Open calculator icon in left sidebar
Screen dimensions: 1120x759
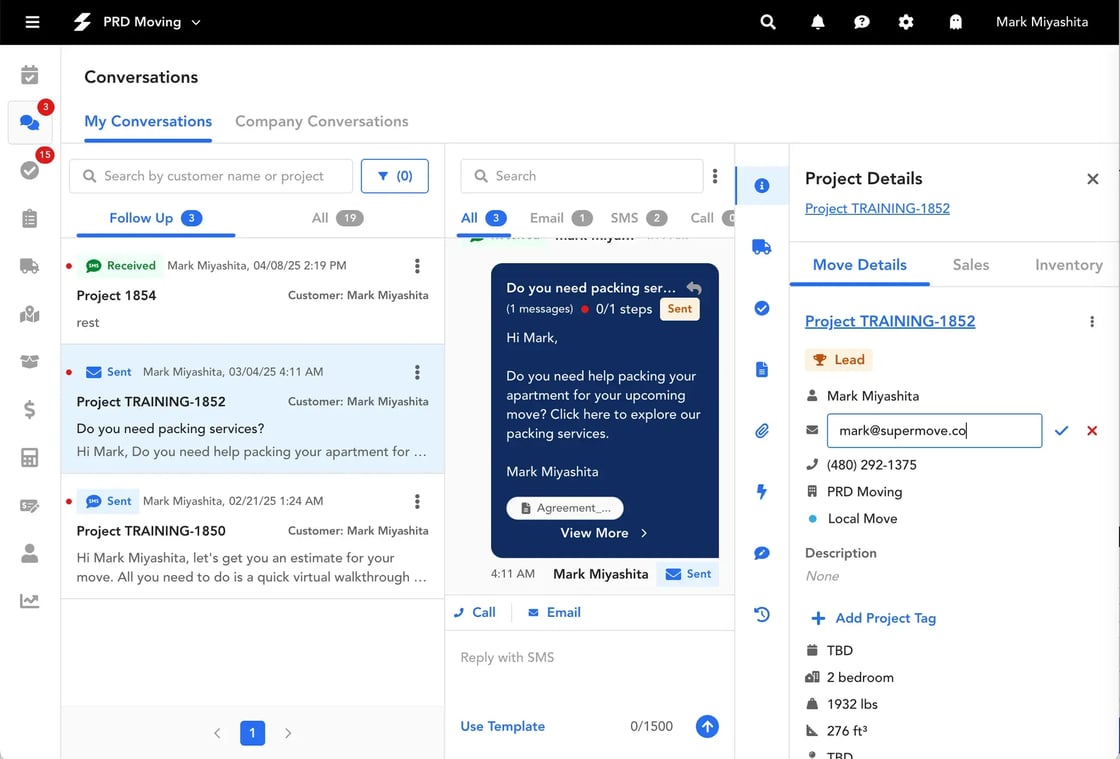click(x=29, y=457)
